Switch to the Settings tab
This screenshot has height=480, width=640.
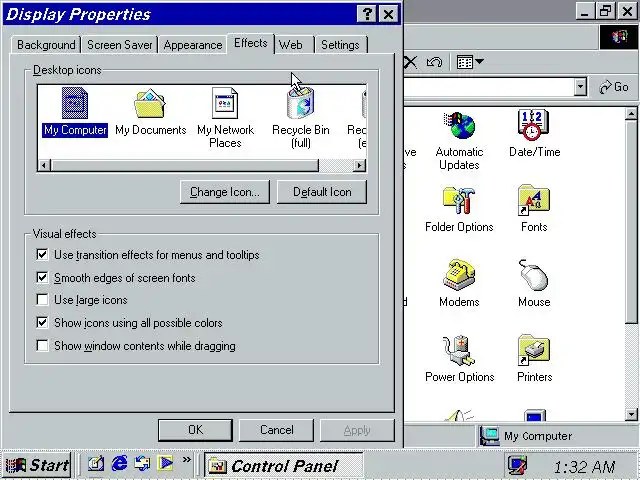[x=340, y=45]
